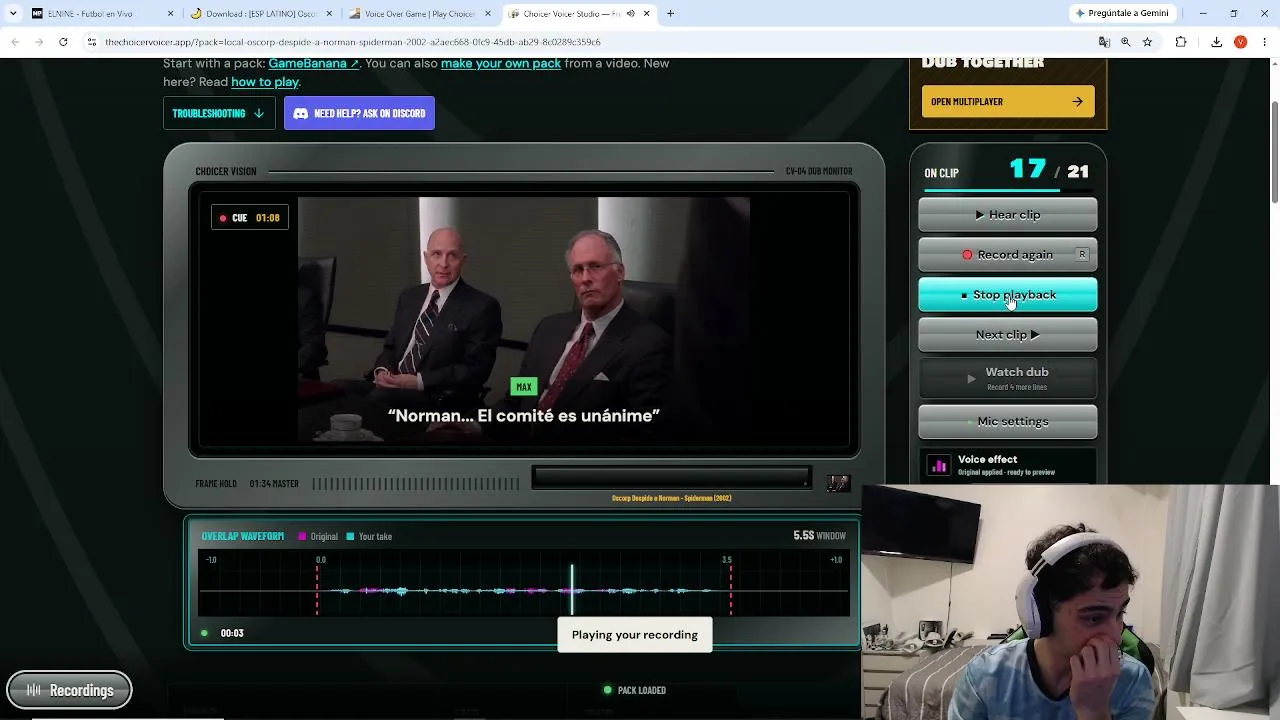The height and width of the screenshot is (720, 1280).
Task: Open the browser downloads panel
Action: tap(1216, 42)
